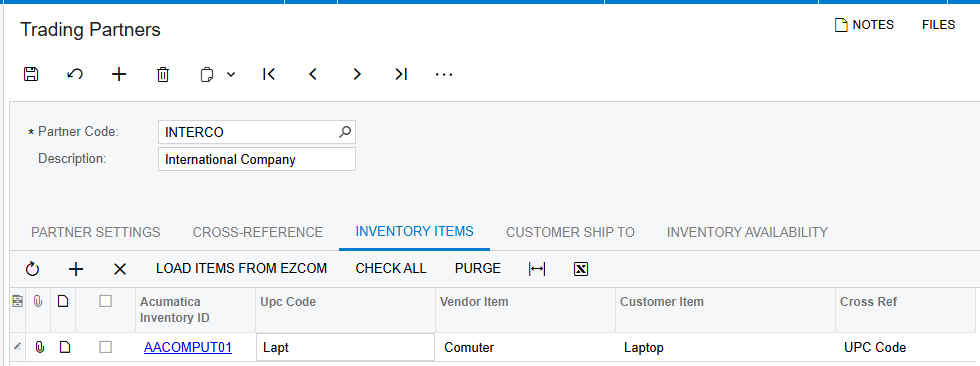The height and width of the screenshot is (366, 980).
Task: Jump to the last record
Action: pyautogui.click(x=401, y=74)
